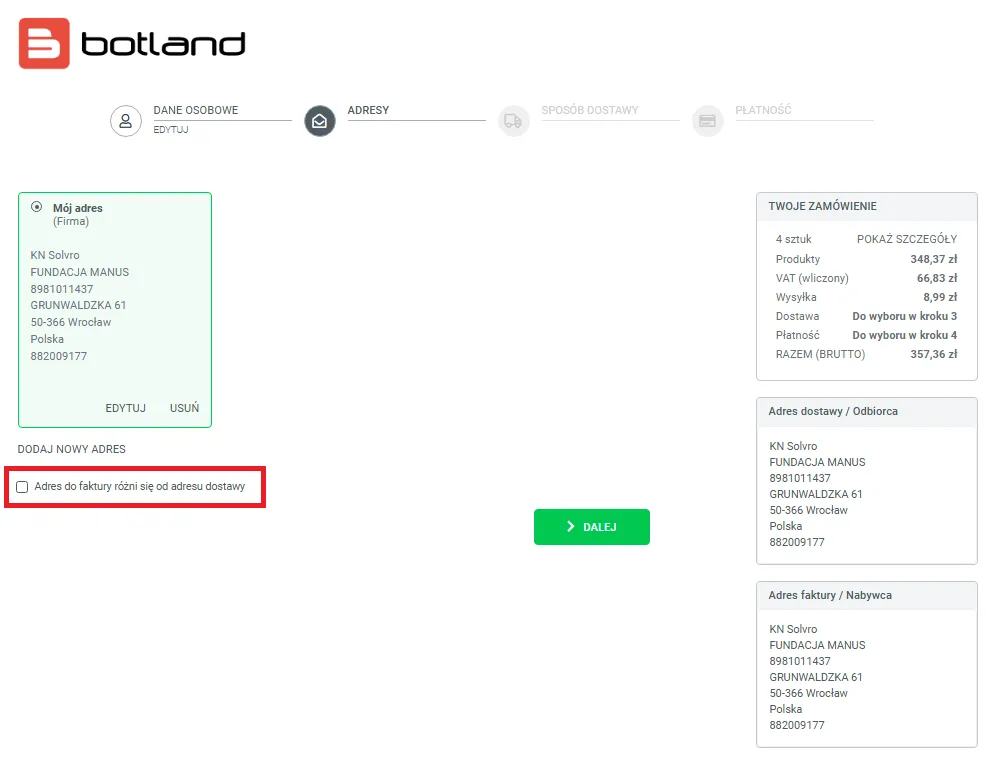Click 'Edytuj' under Dane osobowe
Viewport: 999px width, 761px height.
click(171, 130)
